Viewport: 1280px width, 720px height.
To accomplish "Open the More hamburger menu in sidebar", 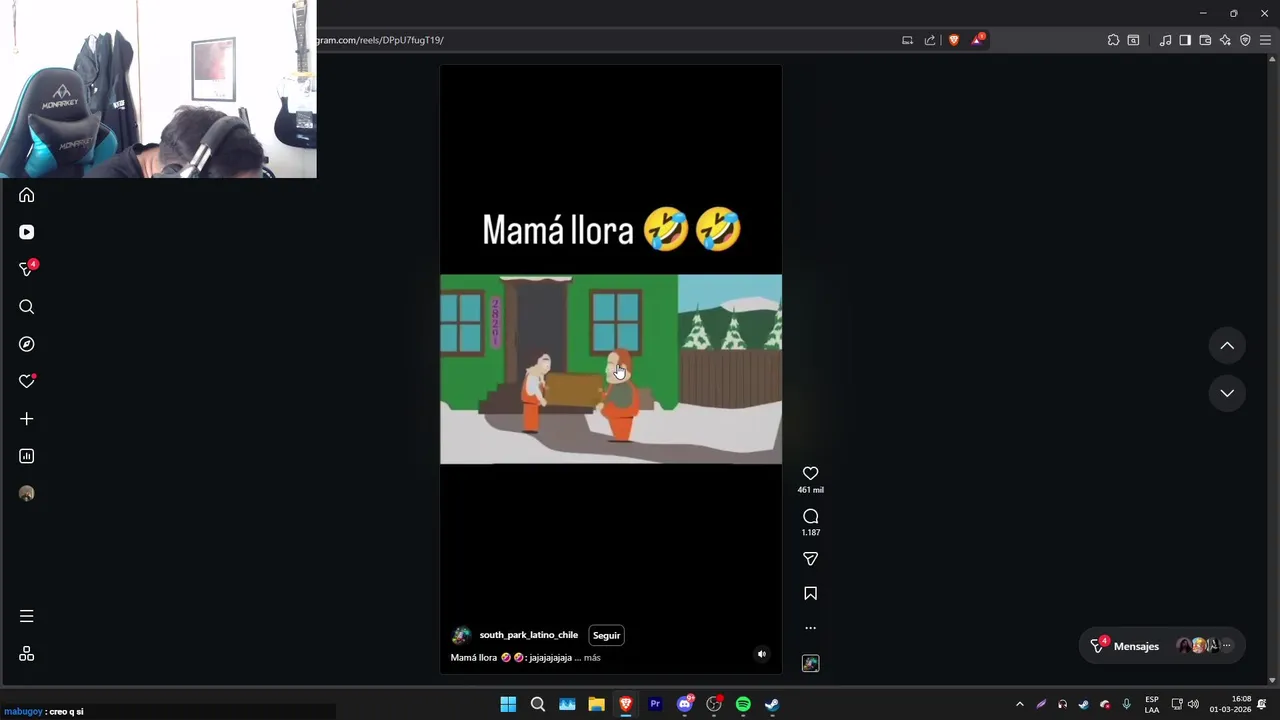I will coord(27,616).
